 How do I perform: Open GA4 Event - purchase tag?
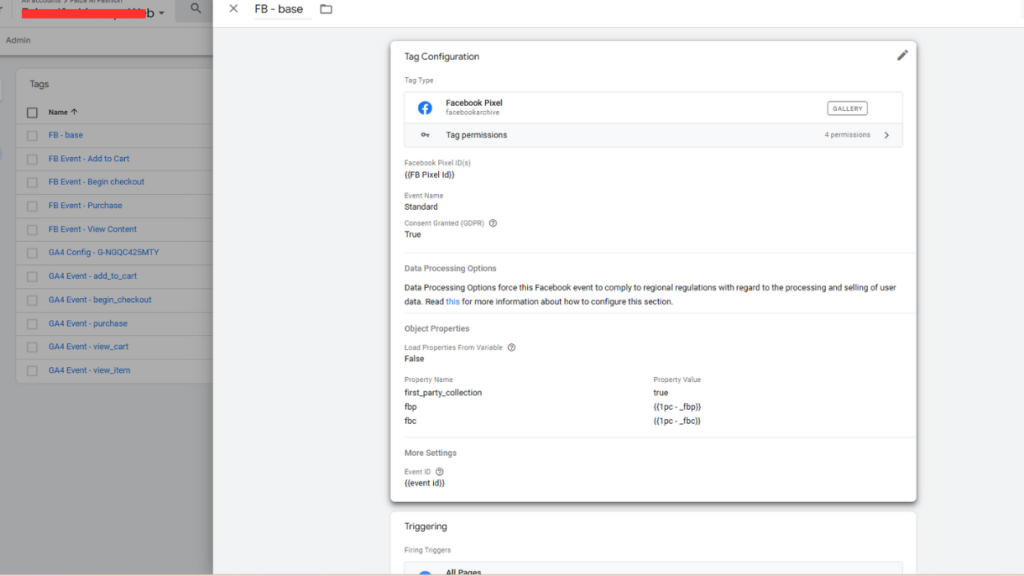pos(88,323)
